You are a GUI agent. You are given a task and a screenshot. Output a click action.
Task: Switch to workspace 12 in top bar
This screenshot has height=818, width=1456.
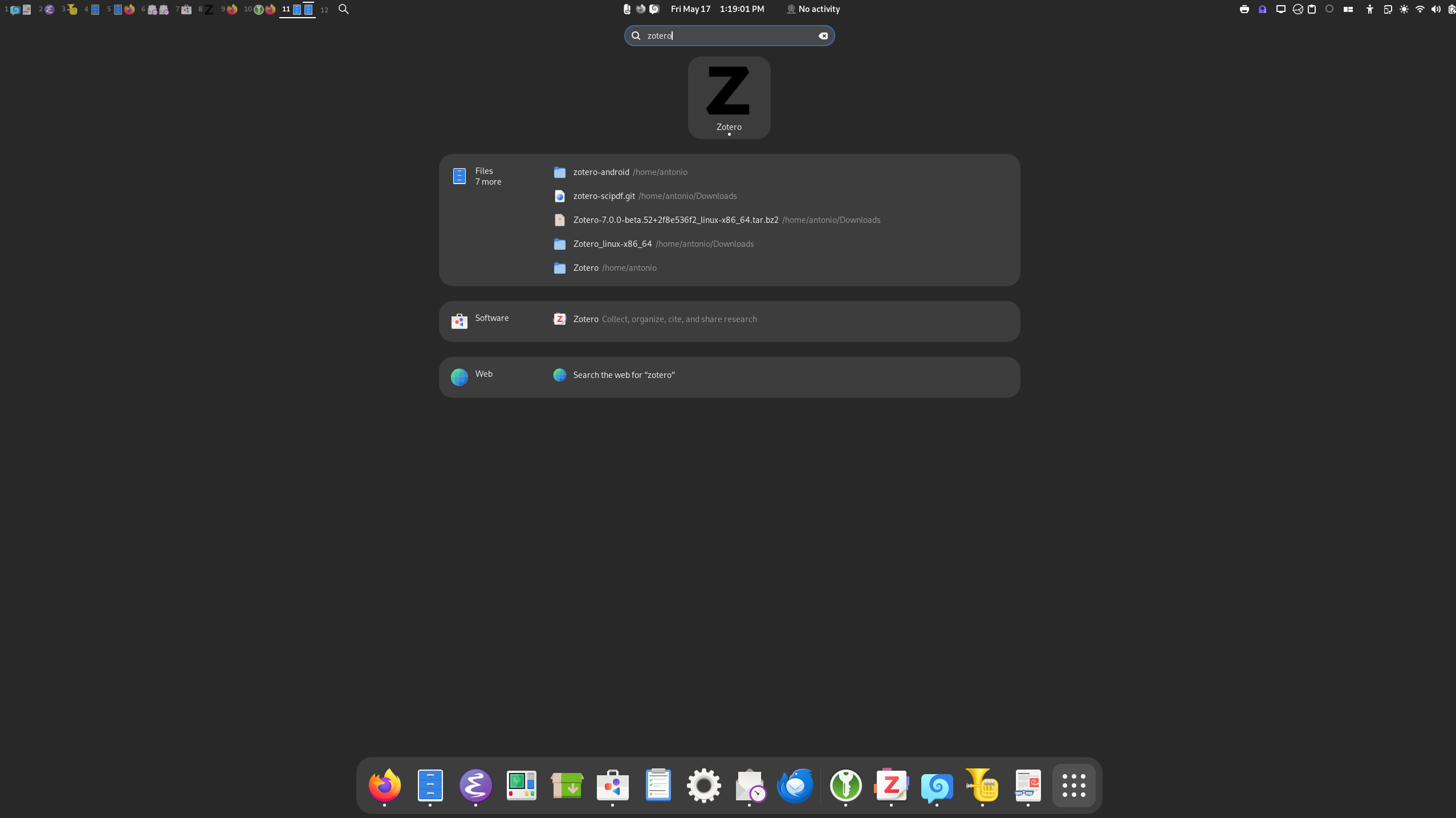coord(324,9)
